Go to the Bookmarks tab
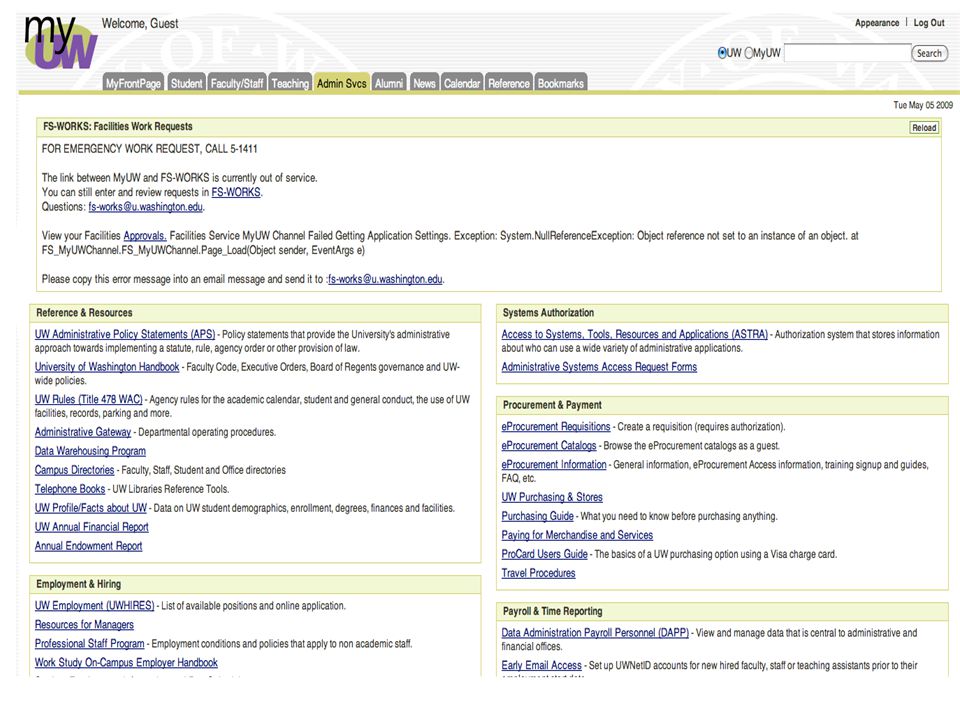 561,83
